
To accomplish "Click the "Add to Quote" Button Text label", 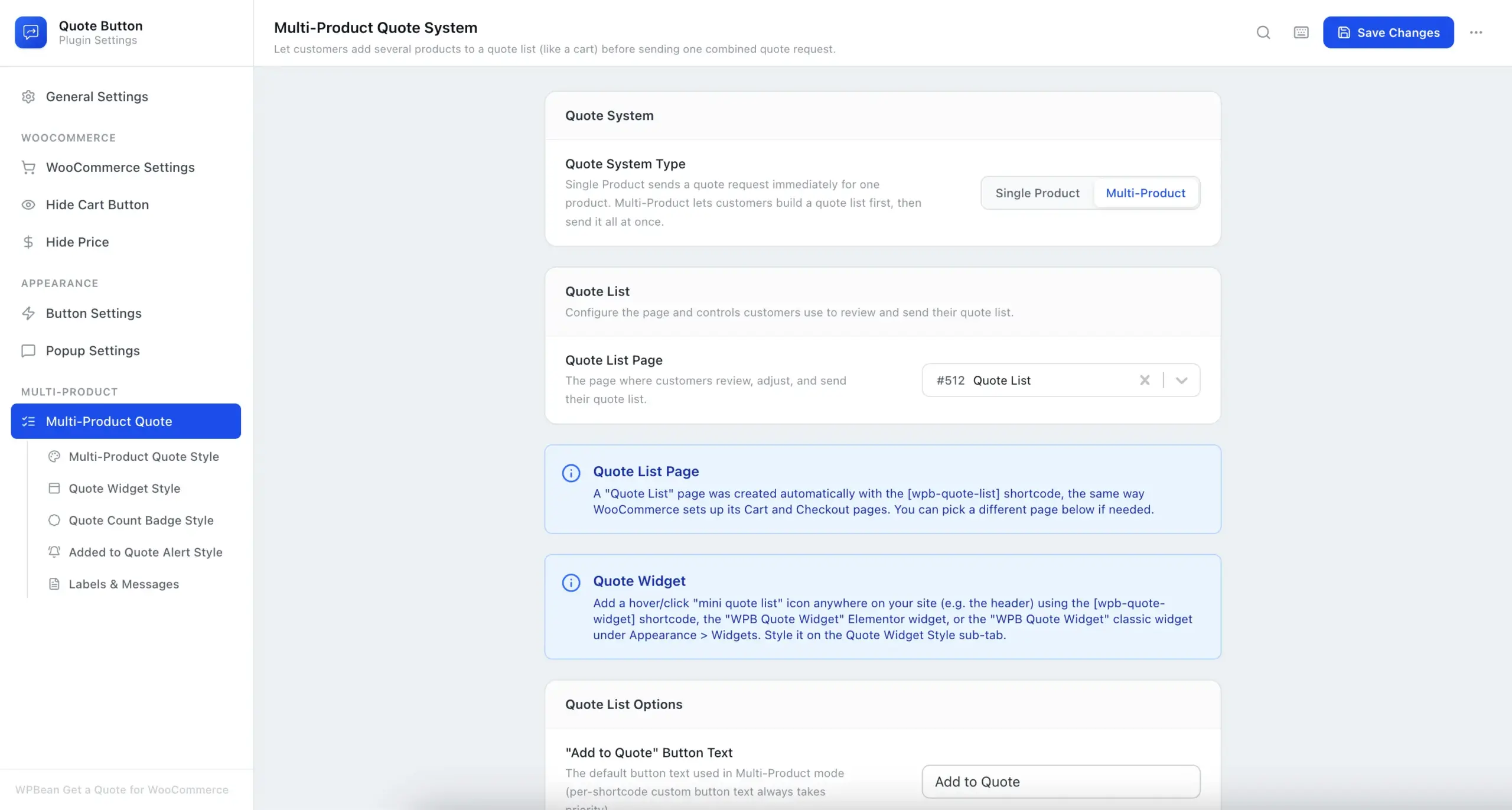I will (x=649, y=752).
